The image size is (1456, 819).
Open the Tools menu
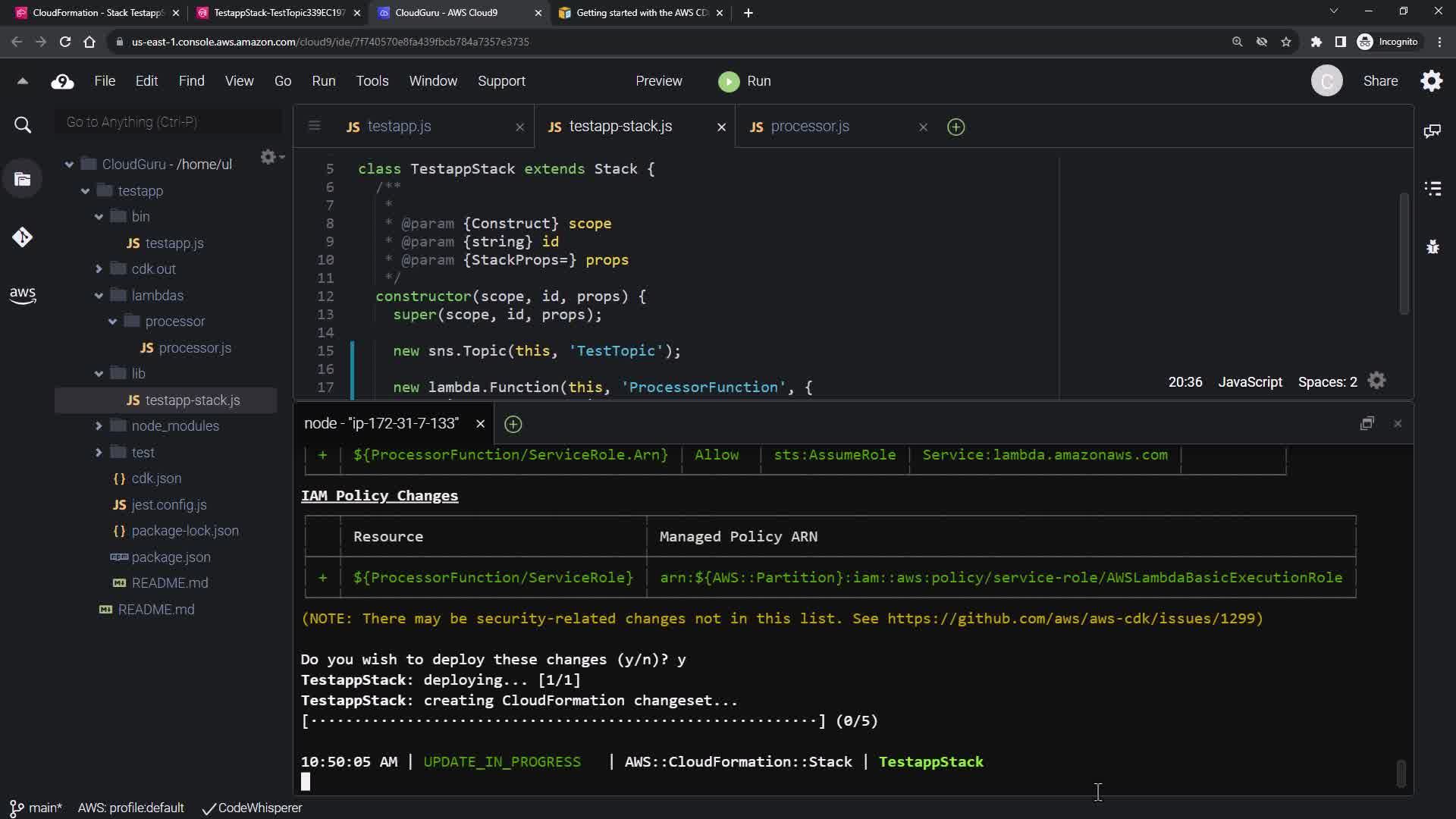pyautogui.click(x=372, y=81)
